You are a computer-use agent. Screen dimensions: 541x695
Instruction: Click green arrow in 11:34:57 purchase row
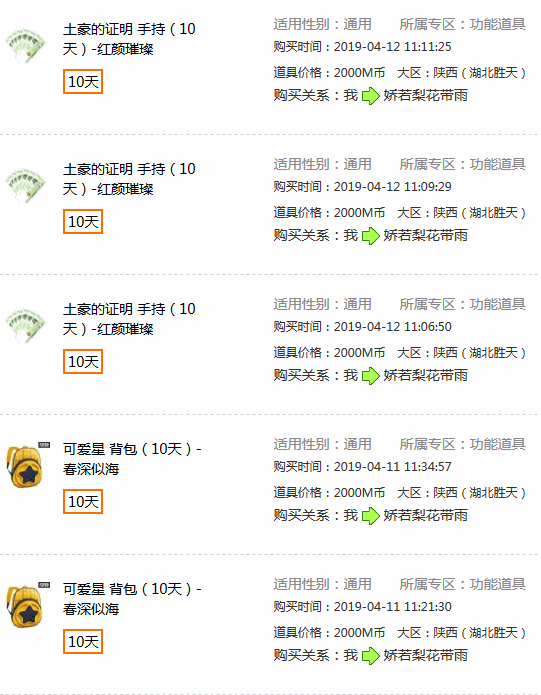pos(370,516)
